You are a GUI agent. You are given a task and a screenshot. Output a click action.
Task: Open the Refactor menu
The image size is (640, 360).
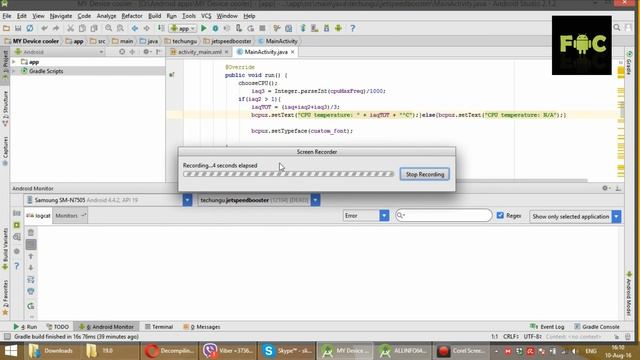[132, 16]
